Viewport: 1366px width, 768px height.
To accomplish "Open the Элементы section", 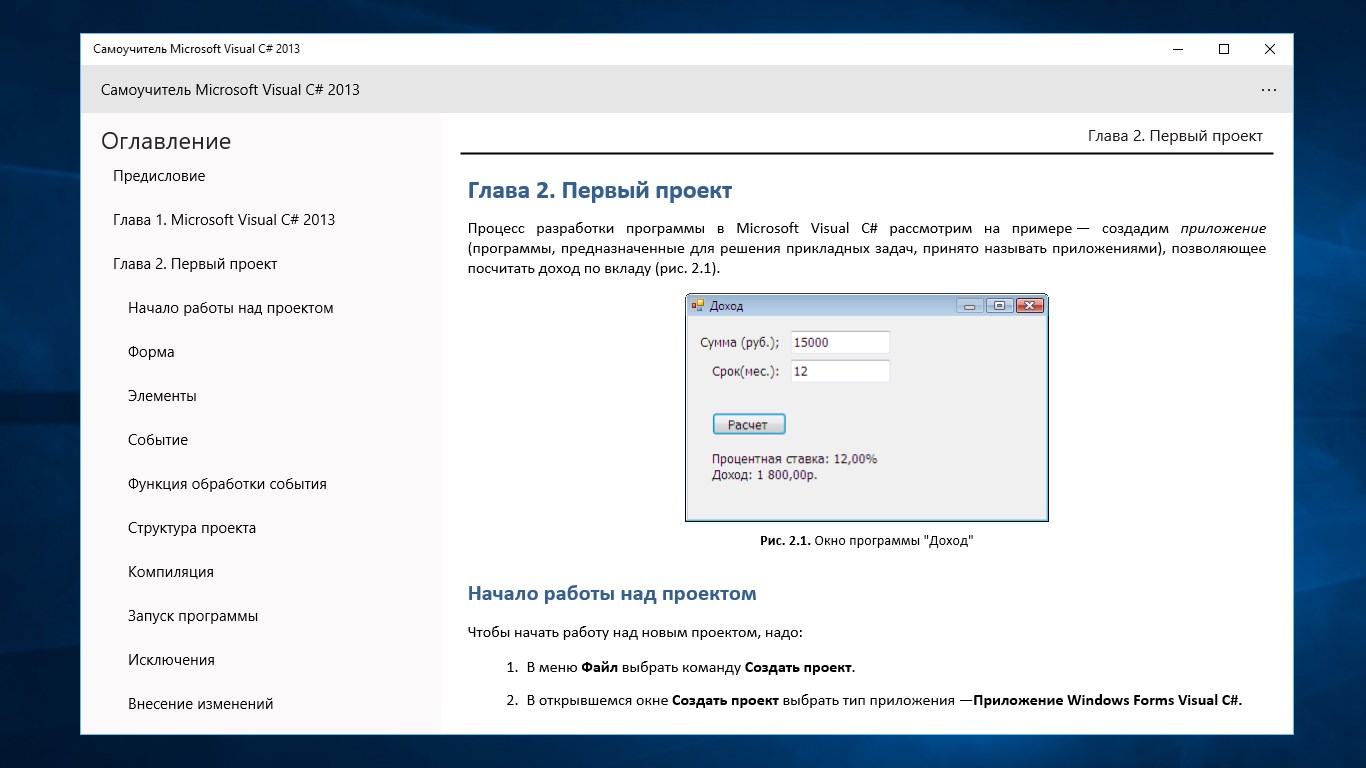I will (162, 396).
